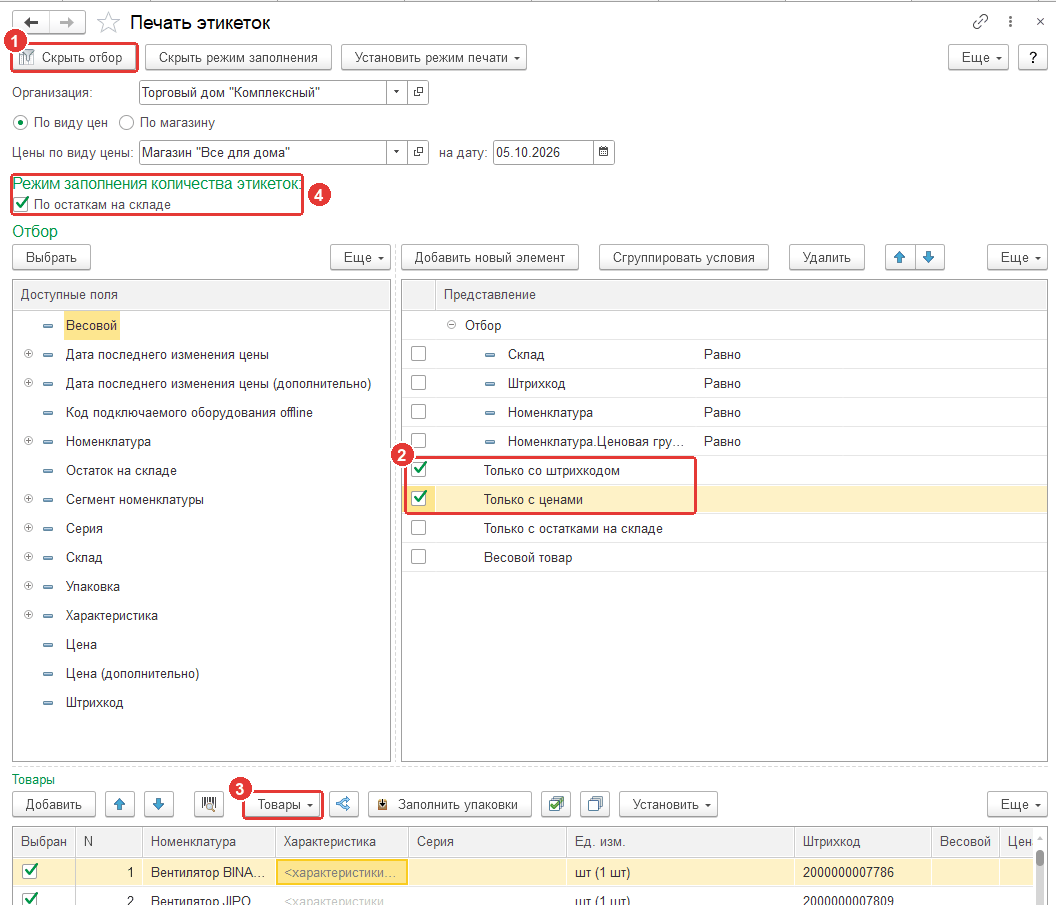
Task: Move filter condition up with blue arrow
Action: [x=900, y=257]
